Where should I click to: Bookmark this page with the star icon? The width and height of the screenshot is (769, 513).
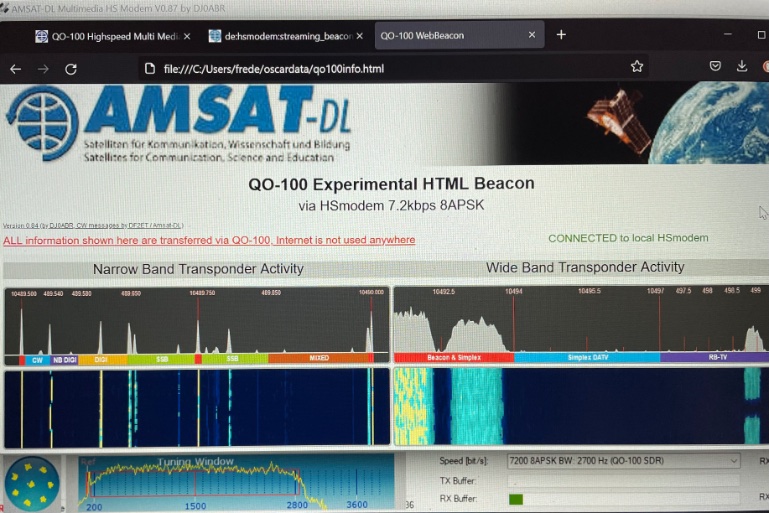tap(637, 66)
